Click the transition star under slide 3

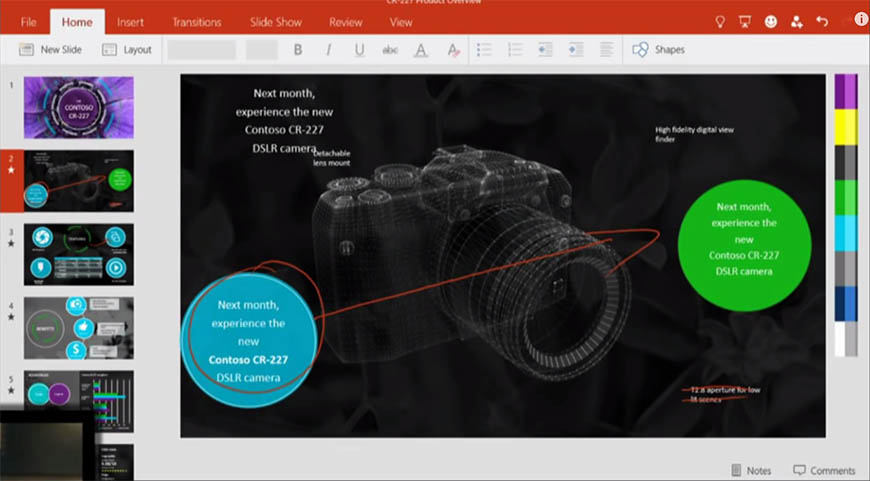coord(11,244)
